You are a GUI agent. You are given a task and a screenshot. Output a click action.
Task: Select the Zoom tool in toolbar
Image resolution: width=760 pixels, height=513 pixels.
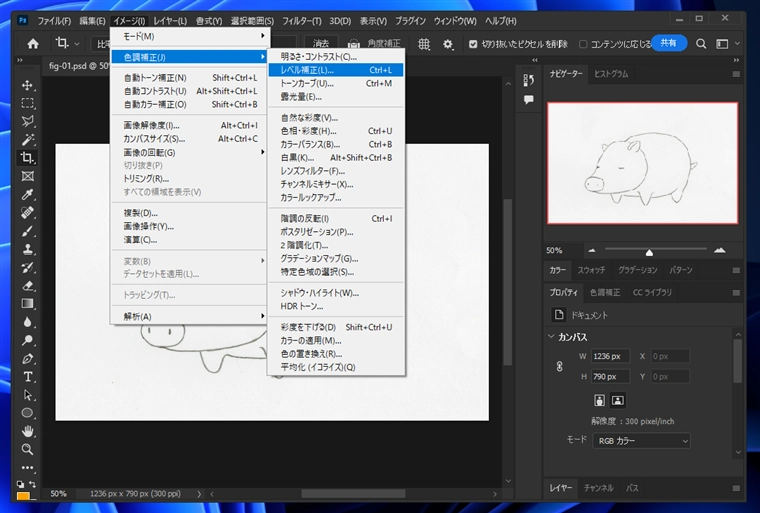(28, 449)
